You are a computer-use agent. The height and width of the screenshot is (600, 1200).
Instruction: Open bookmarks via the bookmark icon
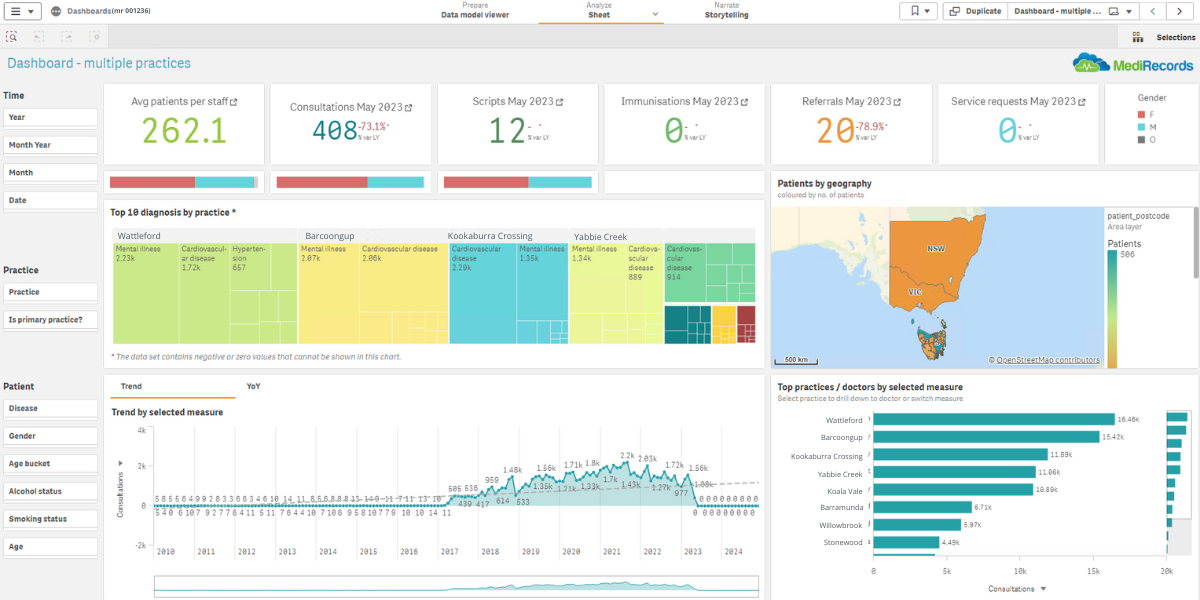[912, 11]
